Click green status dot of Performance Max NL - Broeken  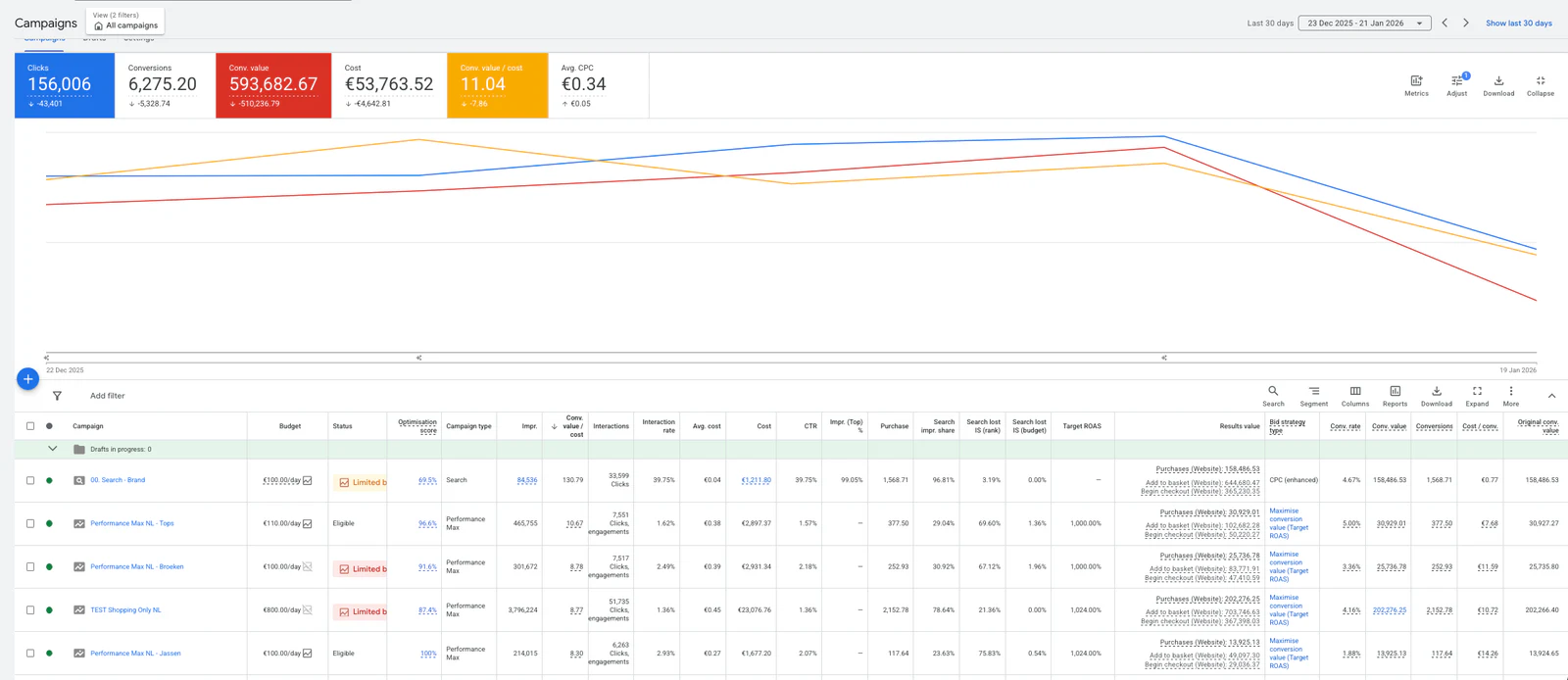pyautogui.click(x=49, y=566)
